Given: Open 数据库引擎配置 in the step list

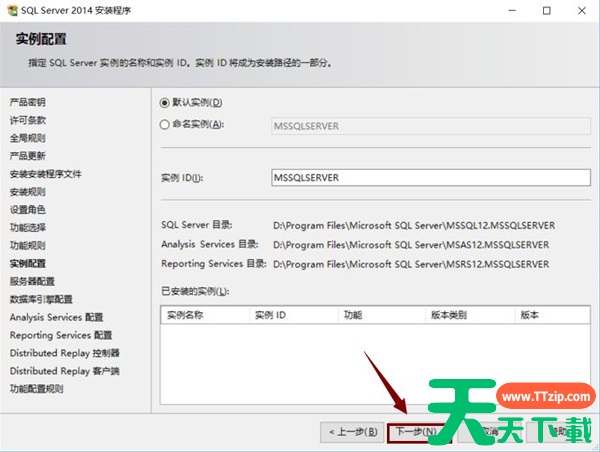Looking at the screenshot, I should pos(41,300).
